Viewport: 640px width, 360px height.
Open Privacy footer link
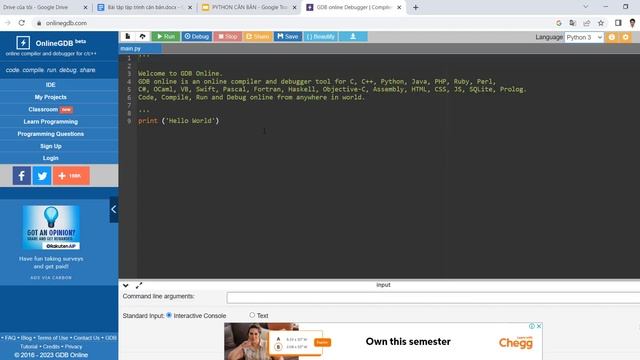[x=73, y=347]
